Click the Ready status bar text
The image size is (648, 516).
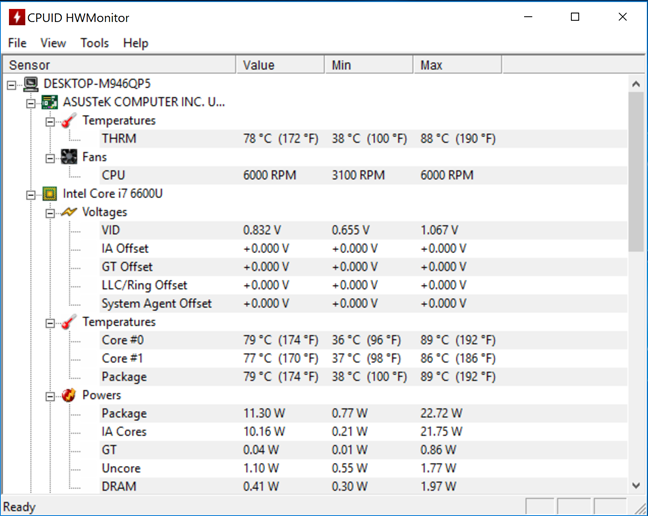click(19, 507)
